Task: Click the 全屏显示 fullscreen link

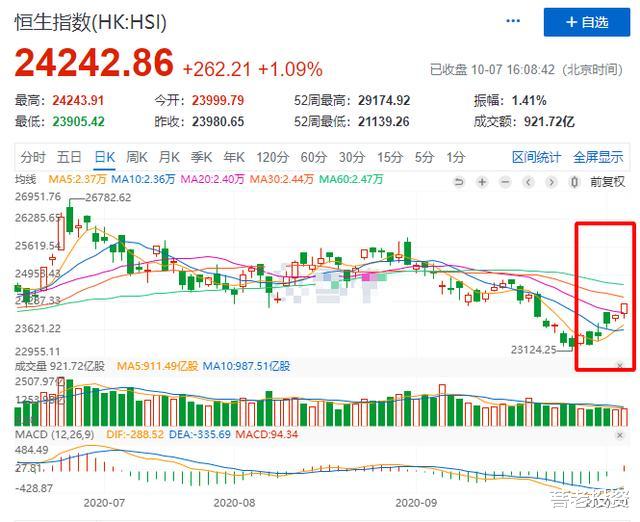Action: [598, 157]
